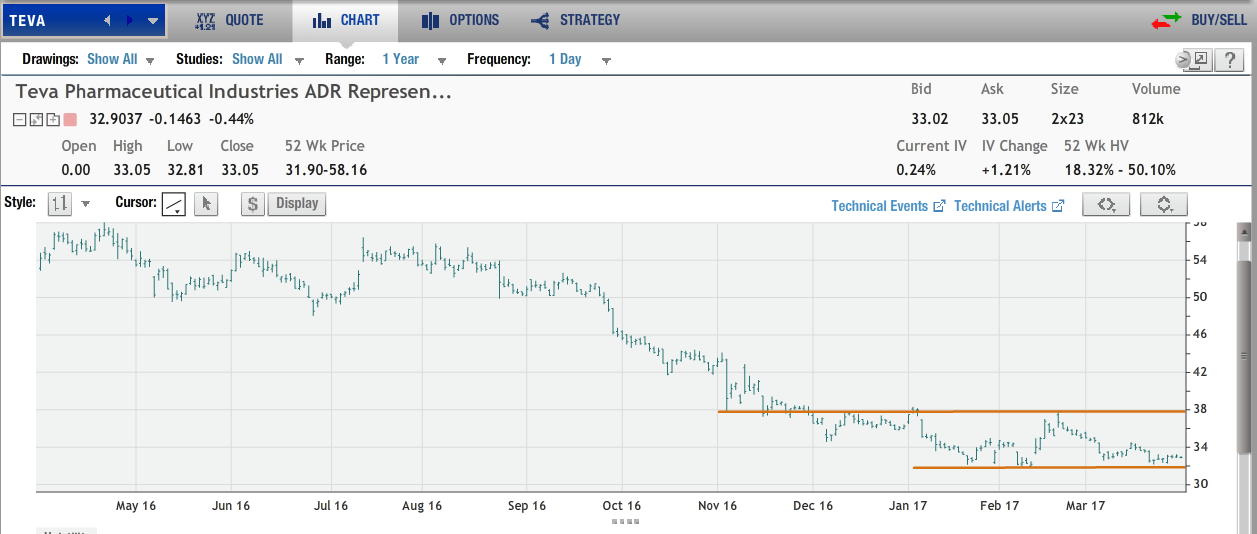Toggle the plus box next to price
Viewport: 1257px width, 534px height.
point(52,119)
